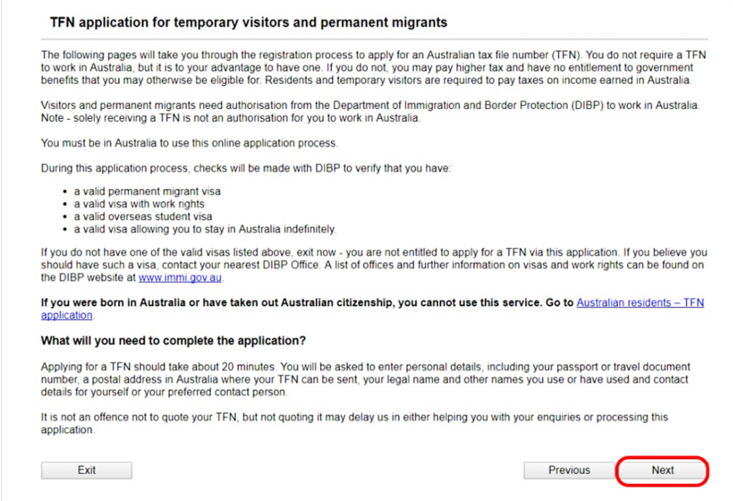Click the 'The following pages will take you' paragraph

point(374,67)
